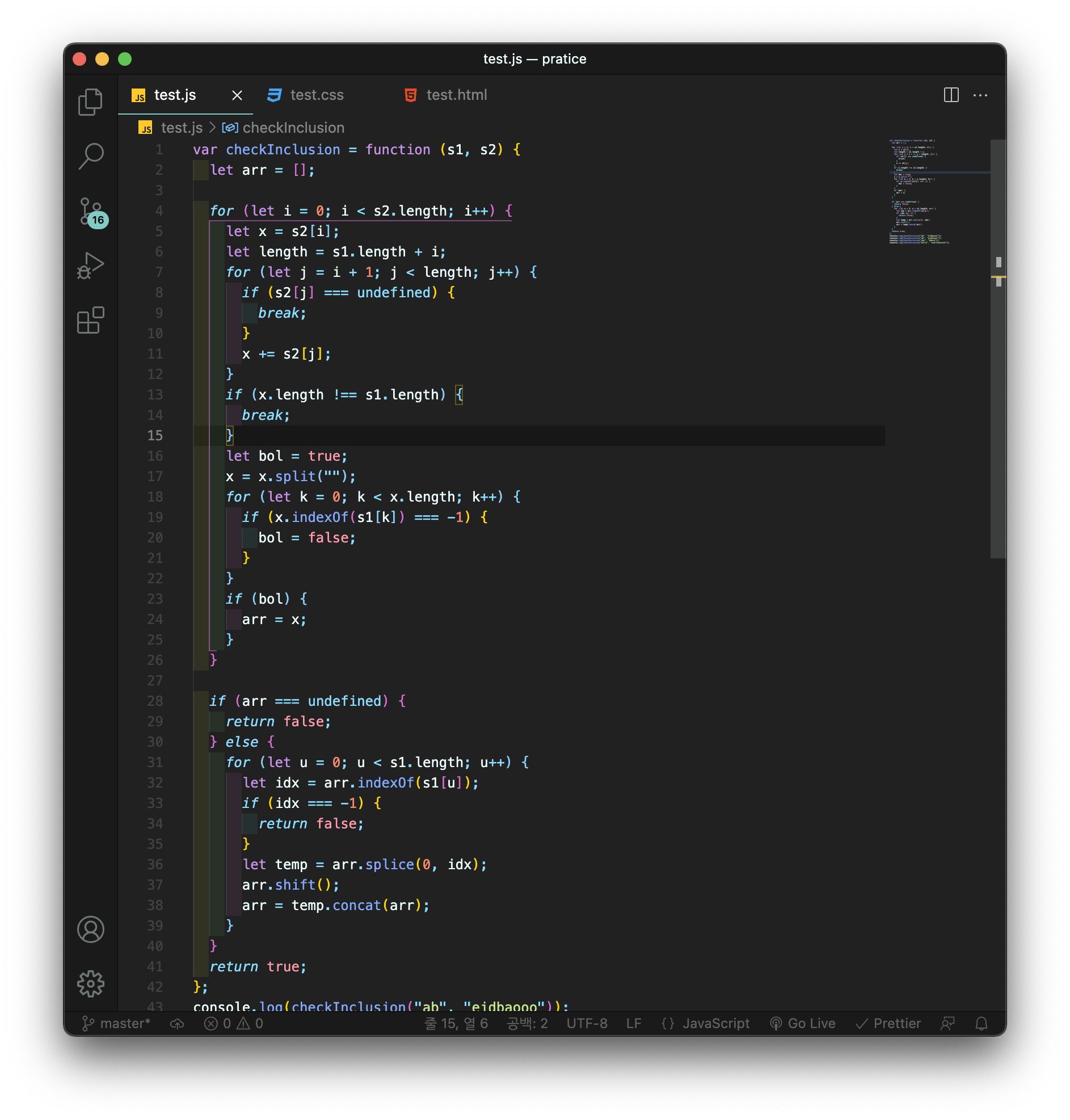Open the Explorer view in activity bar
This screenshot has height=1120, width=1070.
coord(90,102)
